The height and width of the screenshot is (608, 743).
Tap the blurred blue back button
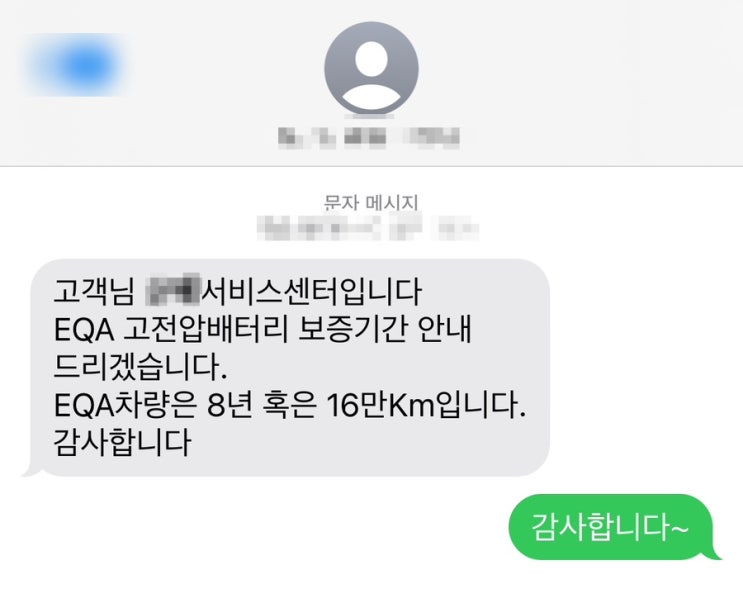click(75, 65)
